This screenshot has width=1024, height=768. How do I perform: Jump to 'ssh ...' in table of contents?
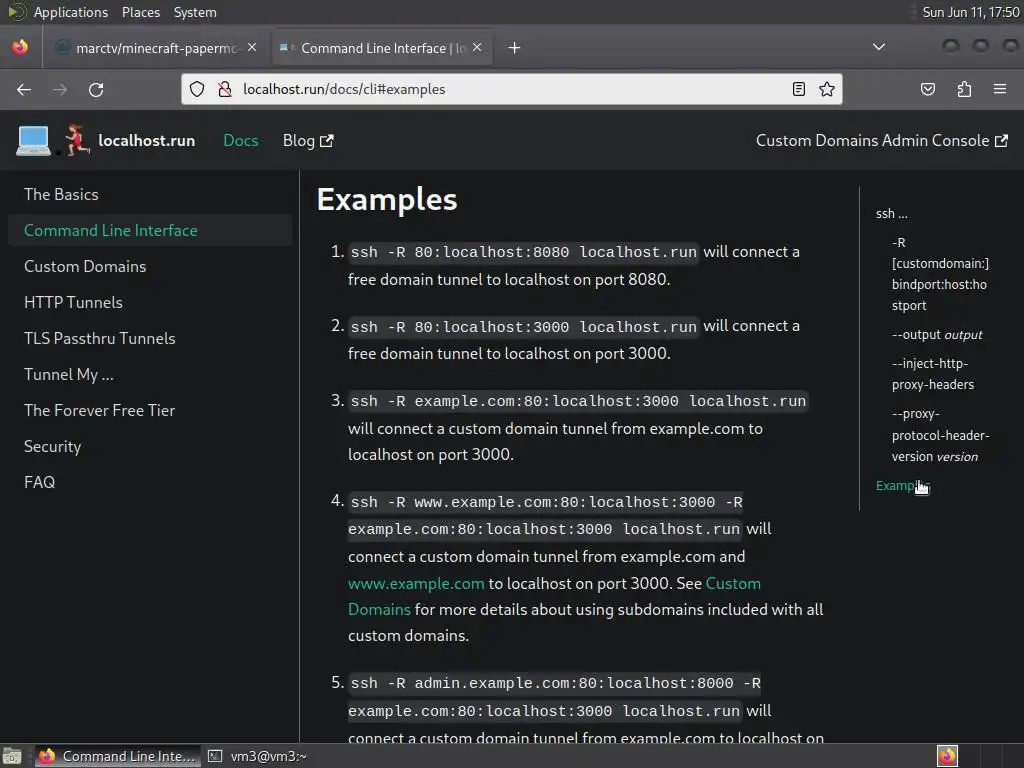click(x=891, y=214)
